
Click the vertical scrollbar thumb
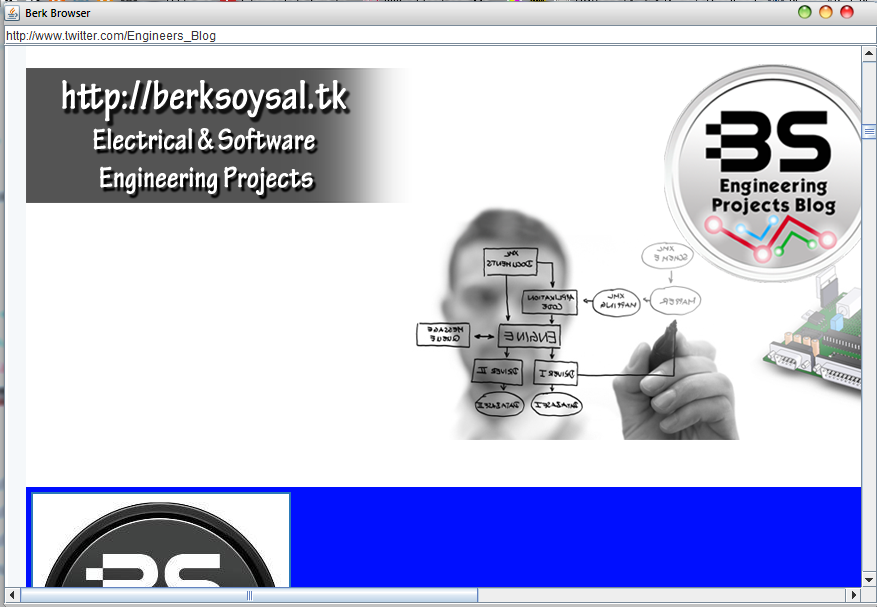[868, 131]
